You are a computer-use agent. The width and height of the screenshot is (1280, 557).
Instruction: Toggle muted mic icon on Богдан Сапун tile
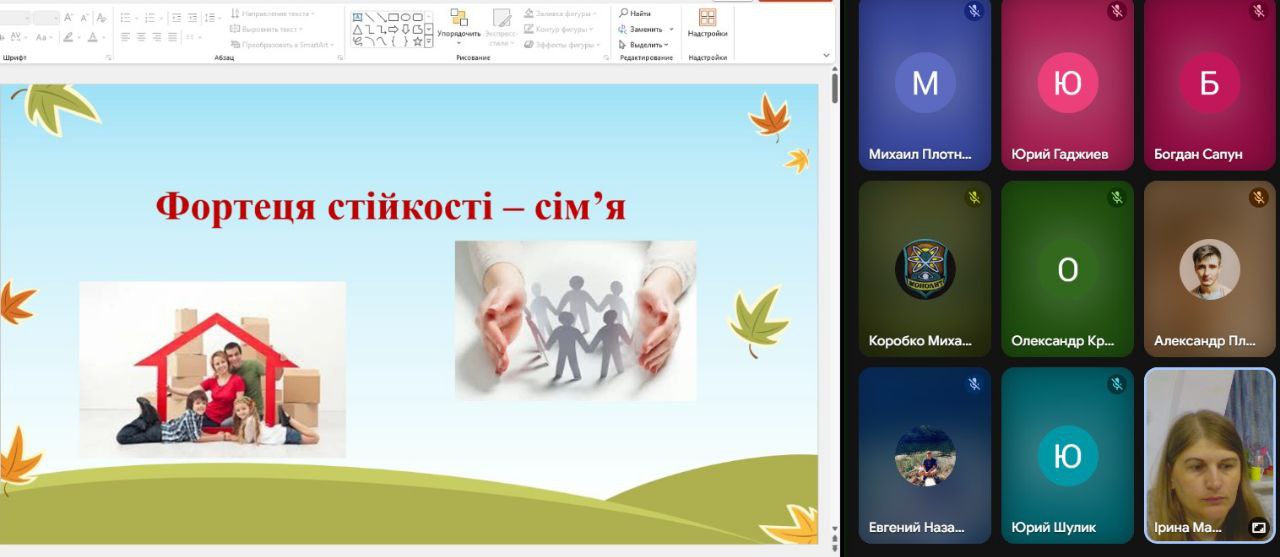coord(1259,12)
